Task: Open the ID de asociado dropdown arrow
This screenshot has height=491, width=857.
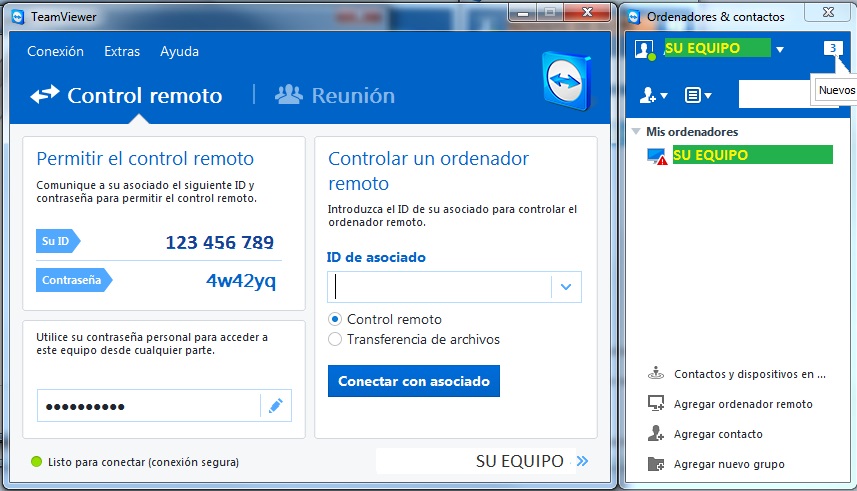Action: [566, 287]
